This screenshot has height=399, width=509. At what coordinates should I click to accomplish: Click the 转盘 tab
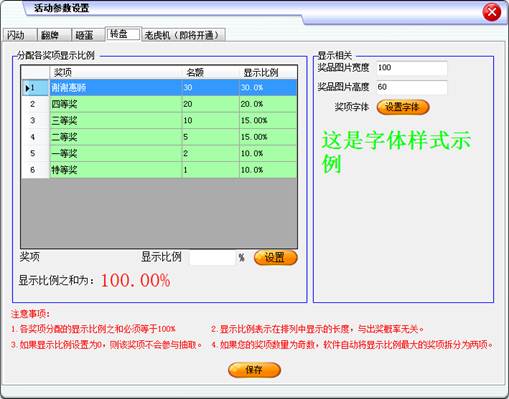coord(123,34)
